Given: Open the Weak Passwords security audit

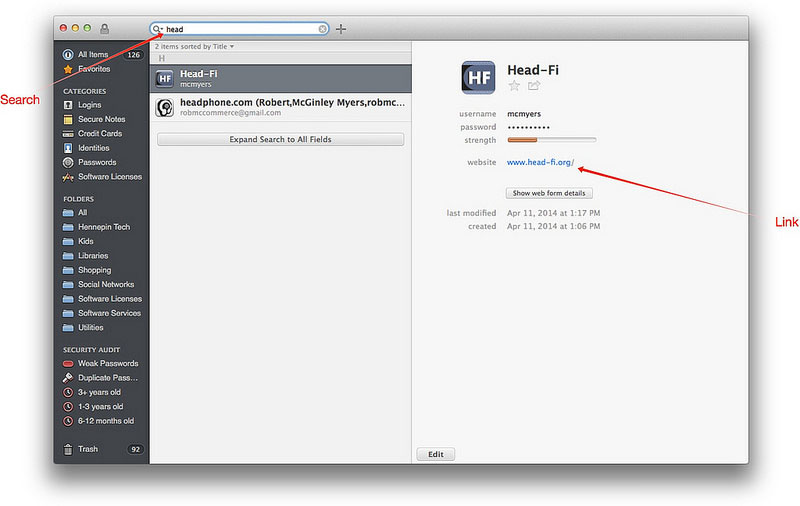Looking at the screenshot, I should pyautogui.click(x=108, y=363).
